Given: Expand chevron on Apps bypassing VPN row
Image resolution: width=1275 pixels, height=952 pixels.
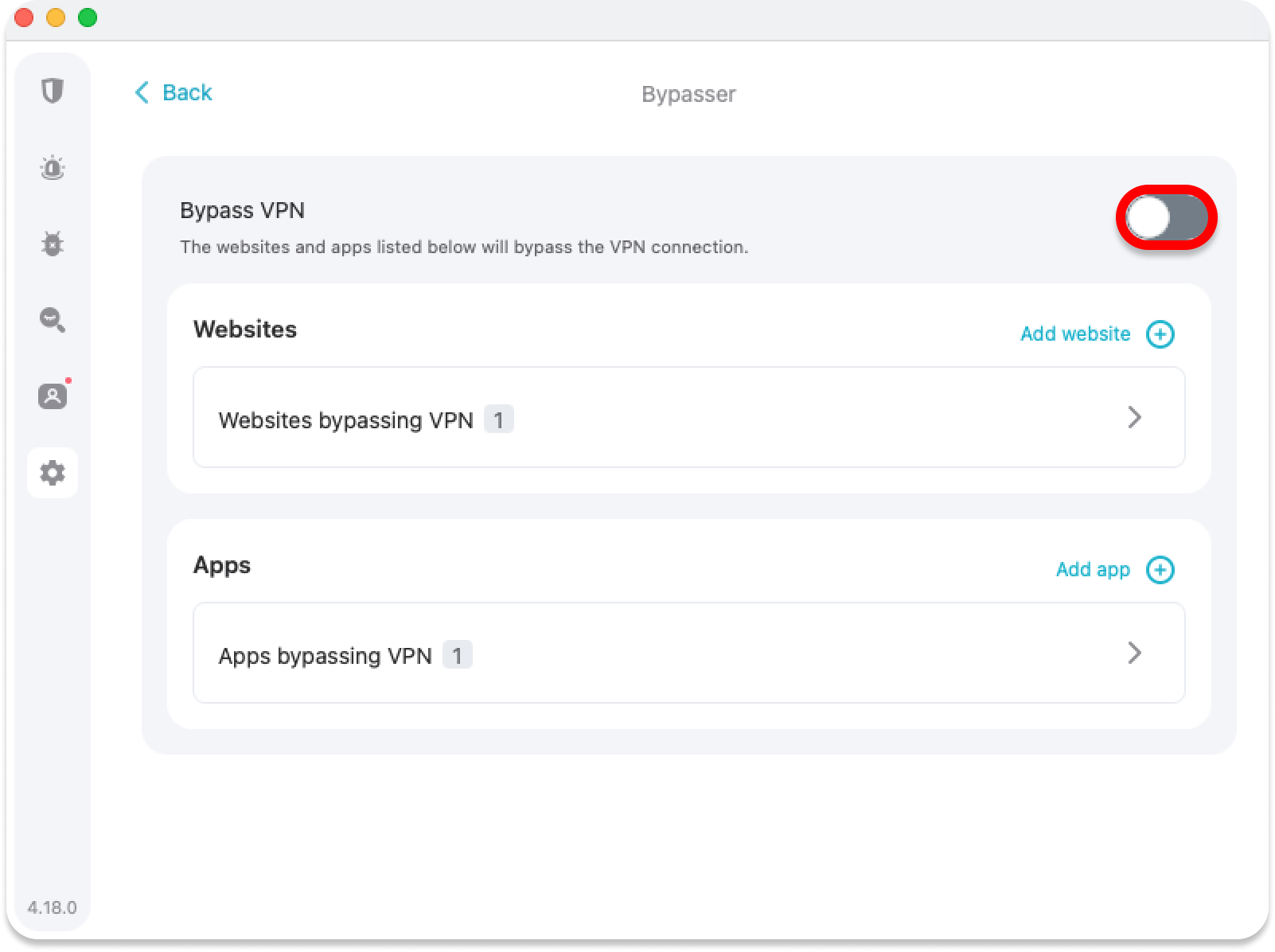Looking at the screenshot, I should coord(1135,653).
